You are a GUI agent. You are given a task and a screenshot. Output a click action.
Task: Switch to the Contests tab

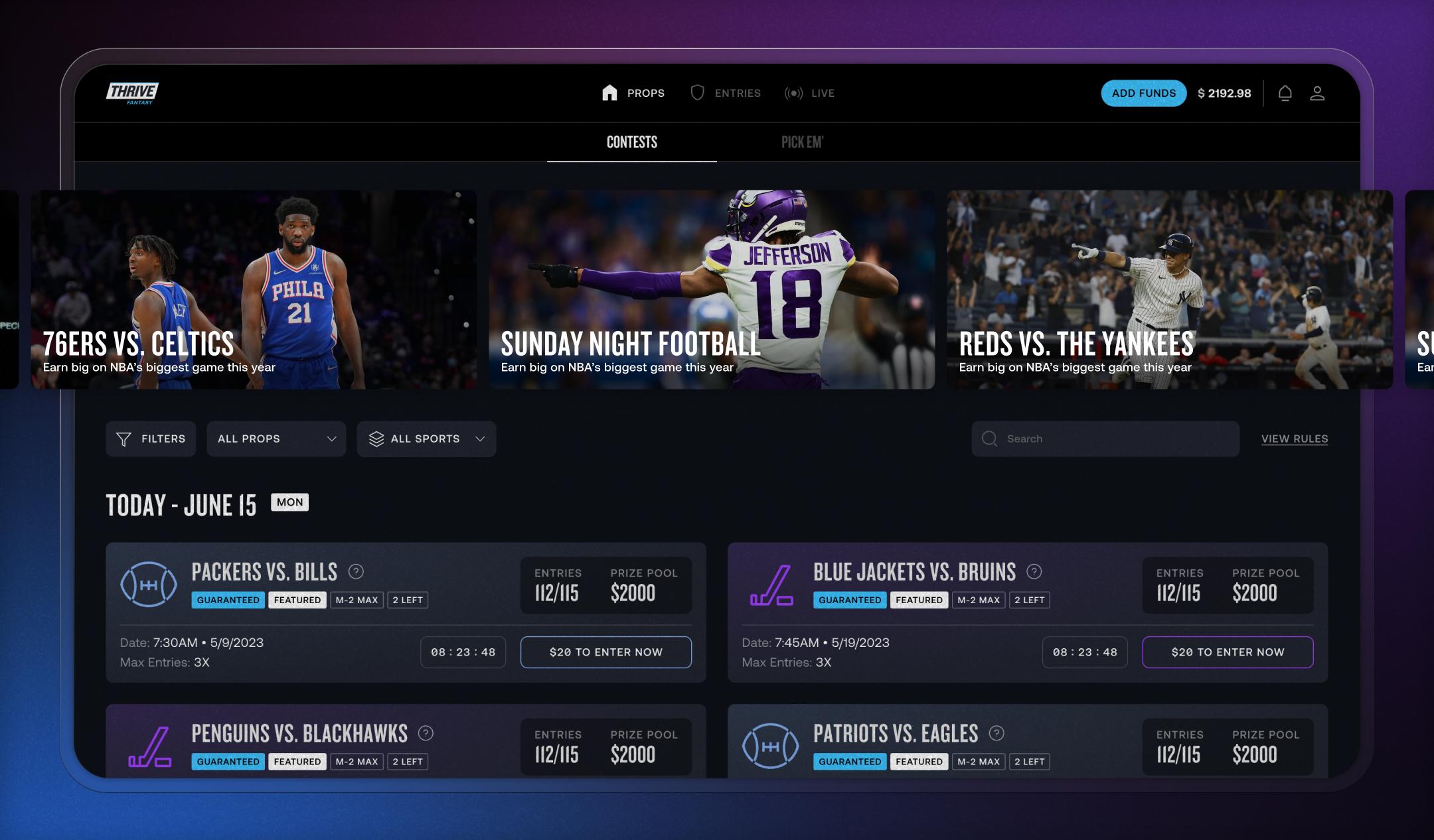click(632, 142)
